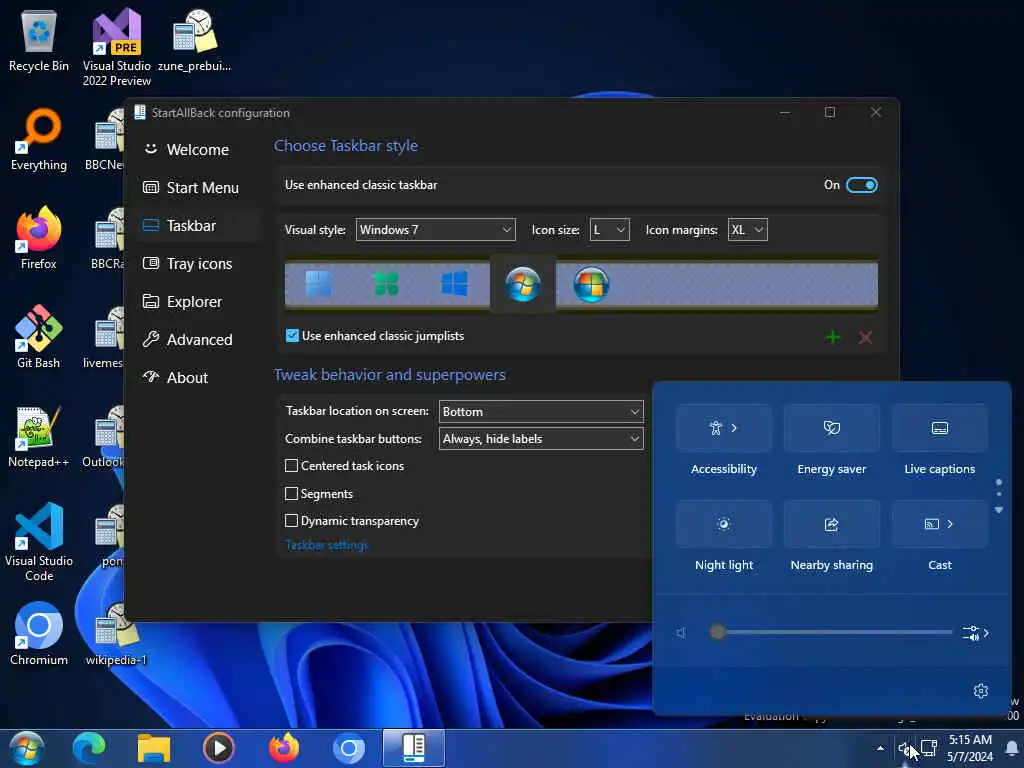Image resolution: width=1024 pixels, height=768 pixels.
Task: Open Taskbar location on screen dropdown
Action: point(541,411)
